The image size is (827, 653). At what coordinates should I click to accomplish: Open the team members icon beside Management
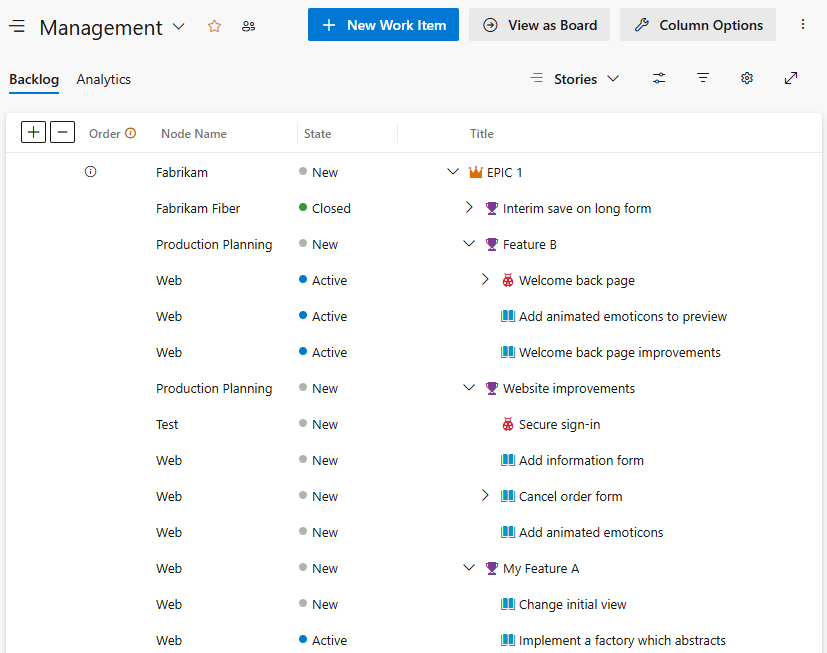pos(248,27)
